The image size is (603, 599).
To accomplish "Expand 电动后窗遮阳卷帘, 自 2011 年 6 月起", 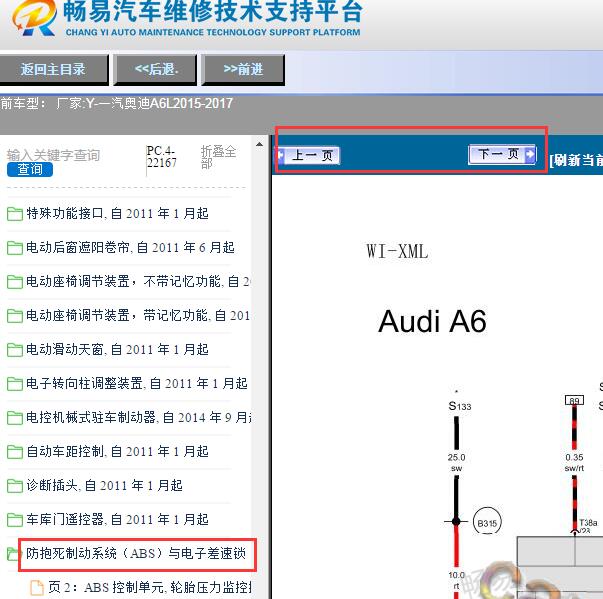I will pos(130,248).
